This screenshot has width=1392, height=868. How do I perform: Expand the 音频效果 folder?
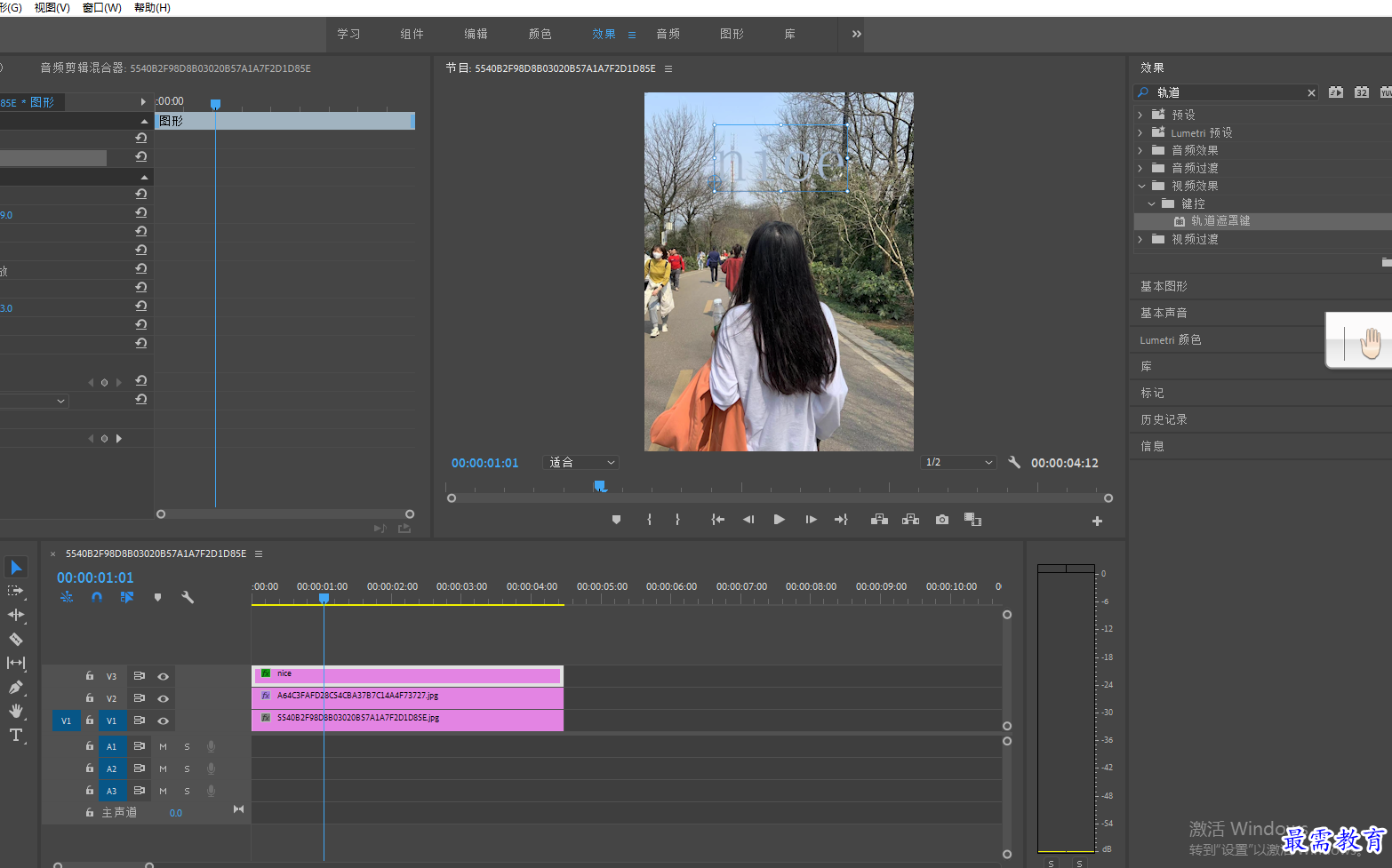1140,150
